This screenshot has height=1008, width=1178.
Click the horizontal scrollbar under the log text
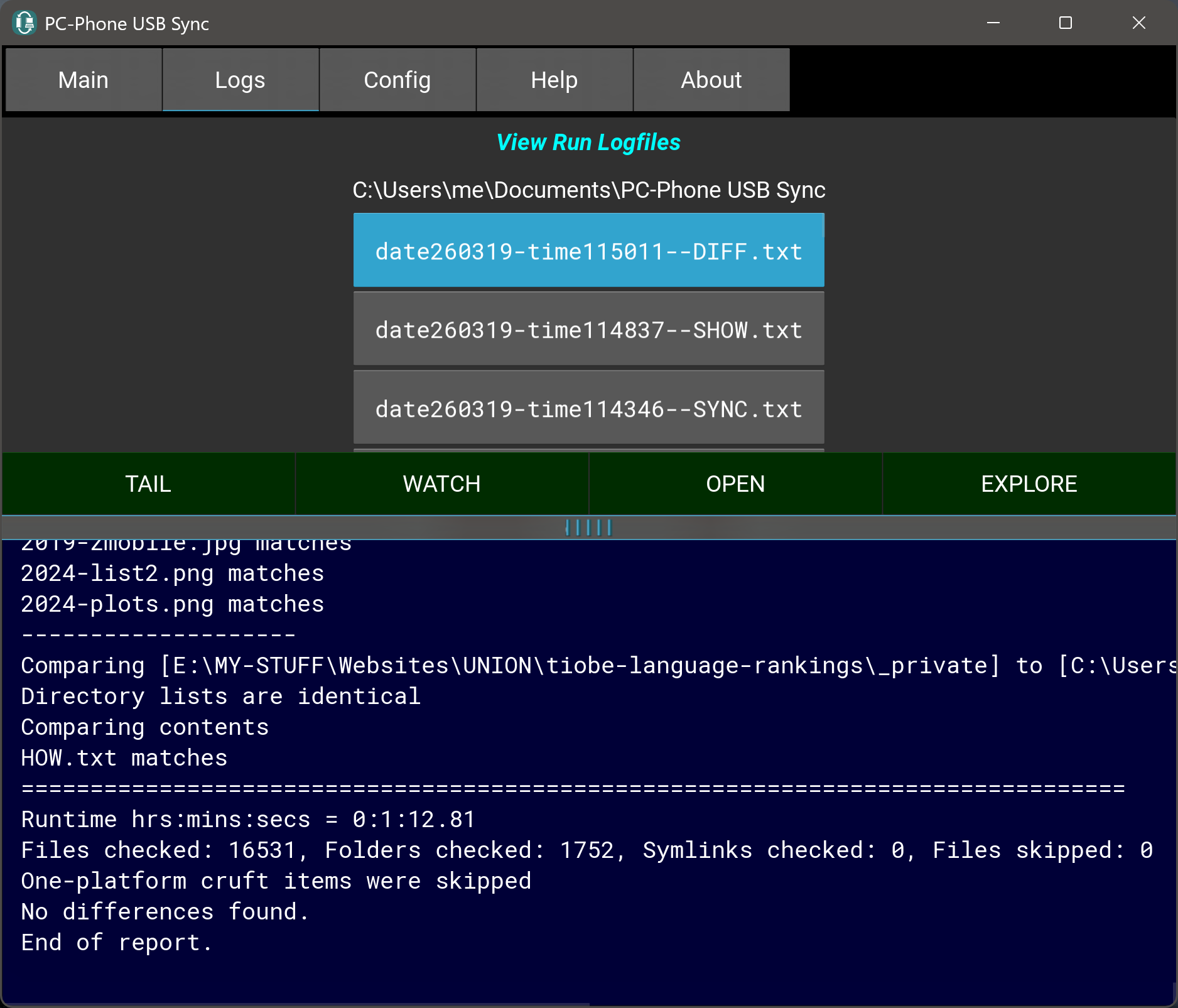[x=295, y=1004]
